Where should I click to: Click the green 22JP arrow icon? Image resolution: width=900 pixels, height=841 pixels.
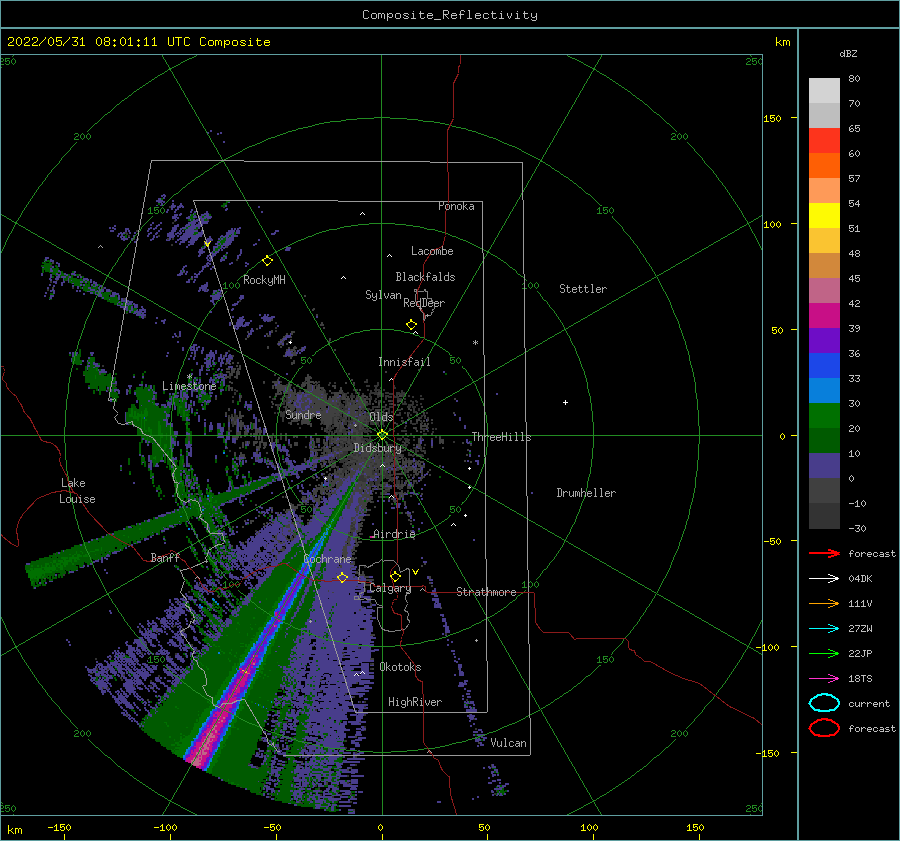[x=824, y=653]
